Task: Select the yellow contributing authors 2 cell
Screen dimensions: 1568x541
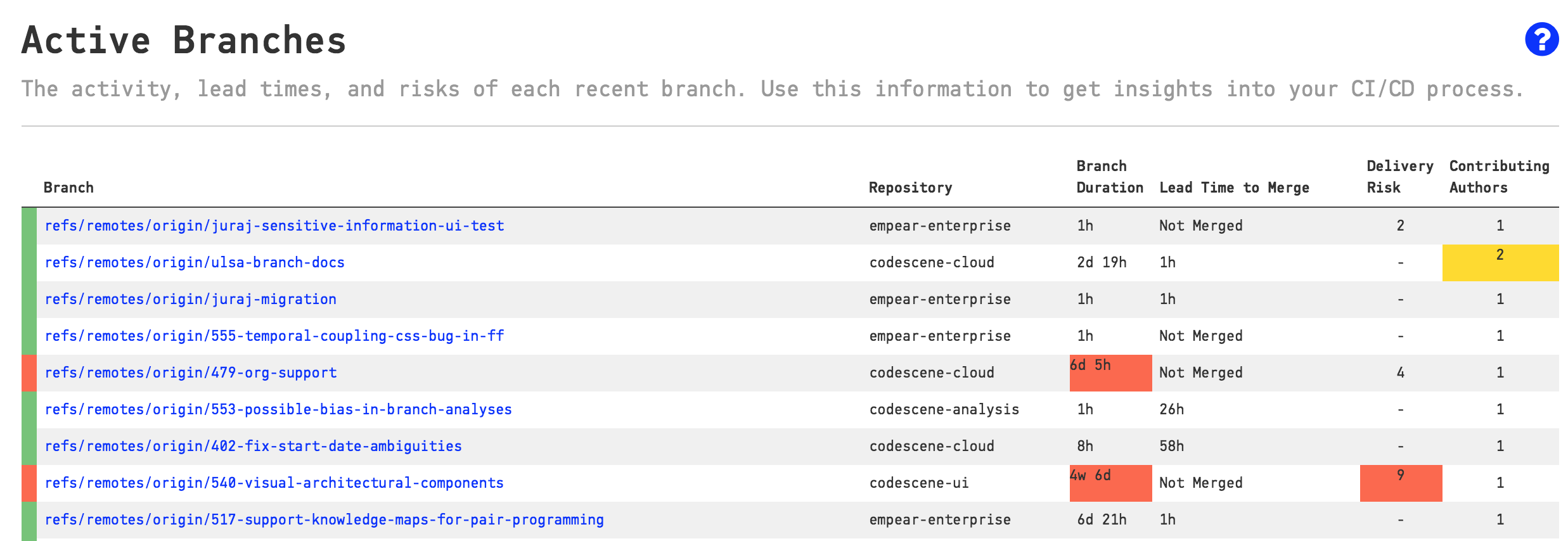Action: [x=1500, y=262]
